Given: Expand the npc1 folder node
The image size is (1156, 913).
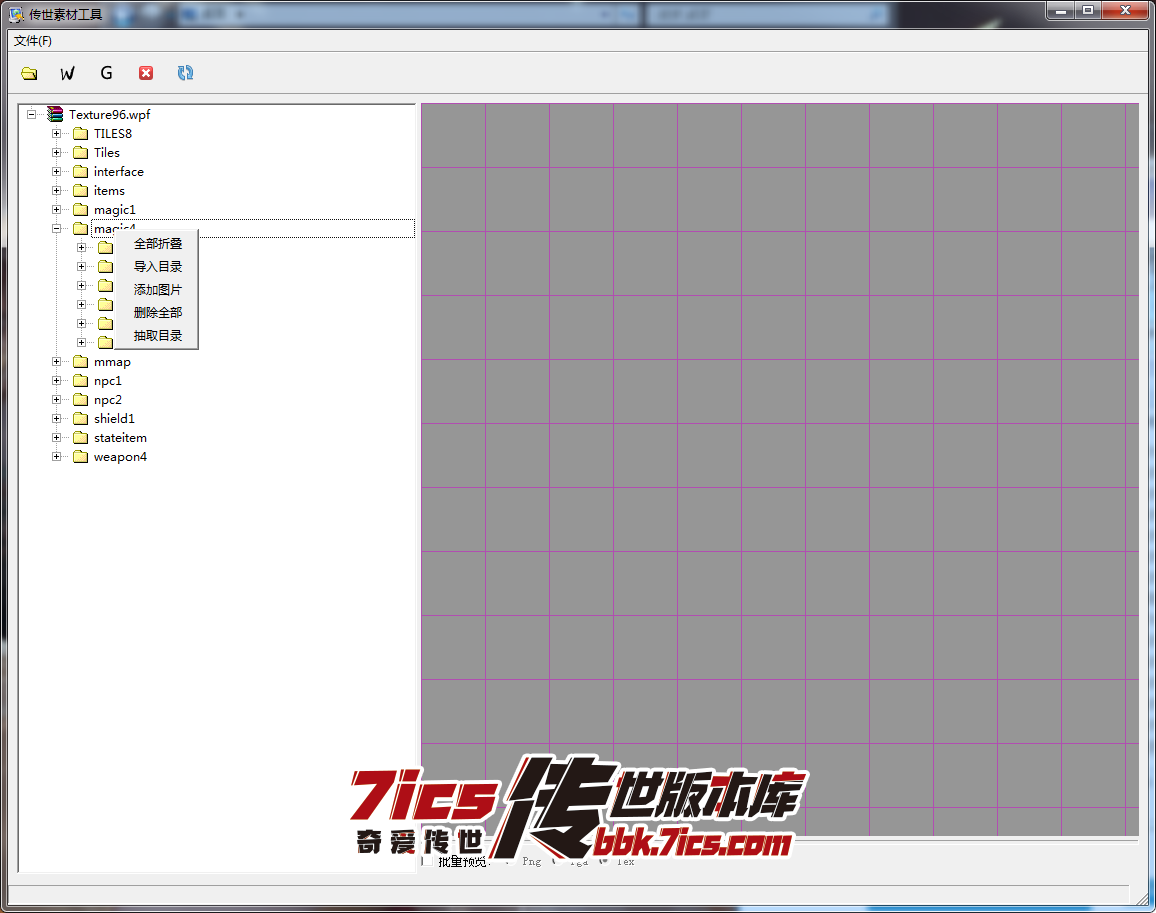Looking at the screenshot, I should [57, 381].
